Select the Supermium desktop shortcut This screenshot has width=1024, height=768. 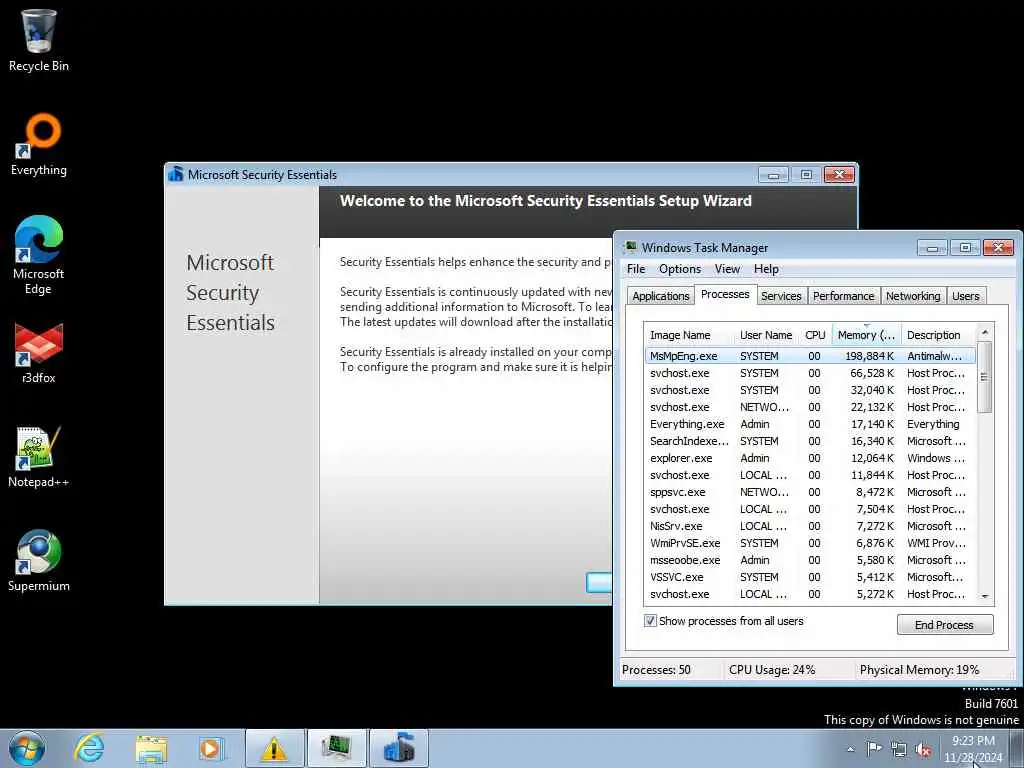click(39, 561)
